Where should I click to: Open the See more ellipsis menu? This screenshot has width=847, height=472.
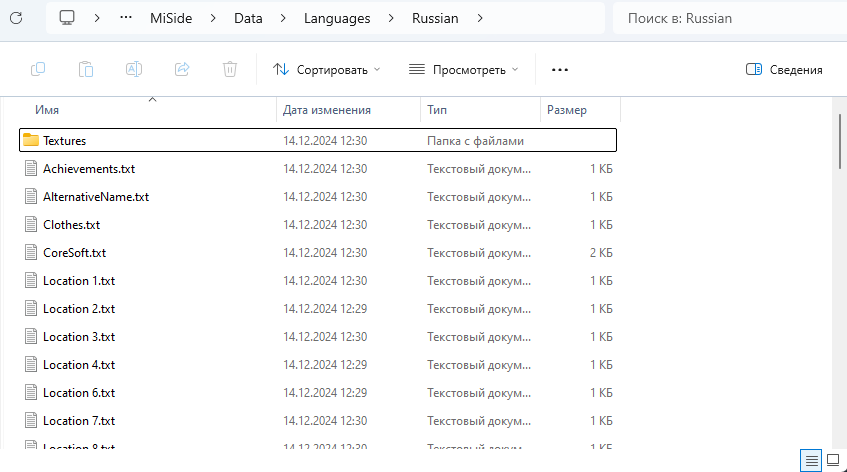pos(560,69)
